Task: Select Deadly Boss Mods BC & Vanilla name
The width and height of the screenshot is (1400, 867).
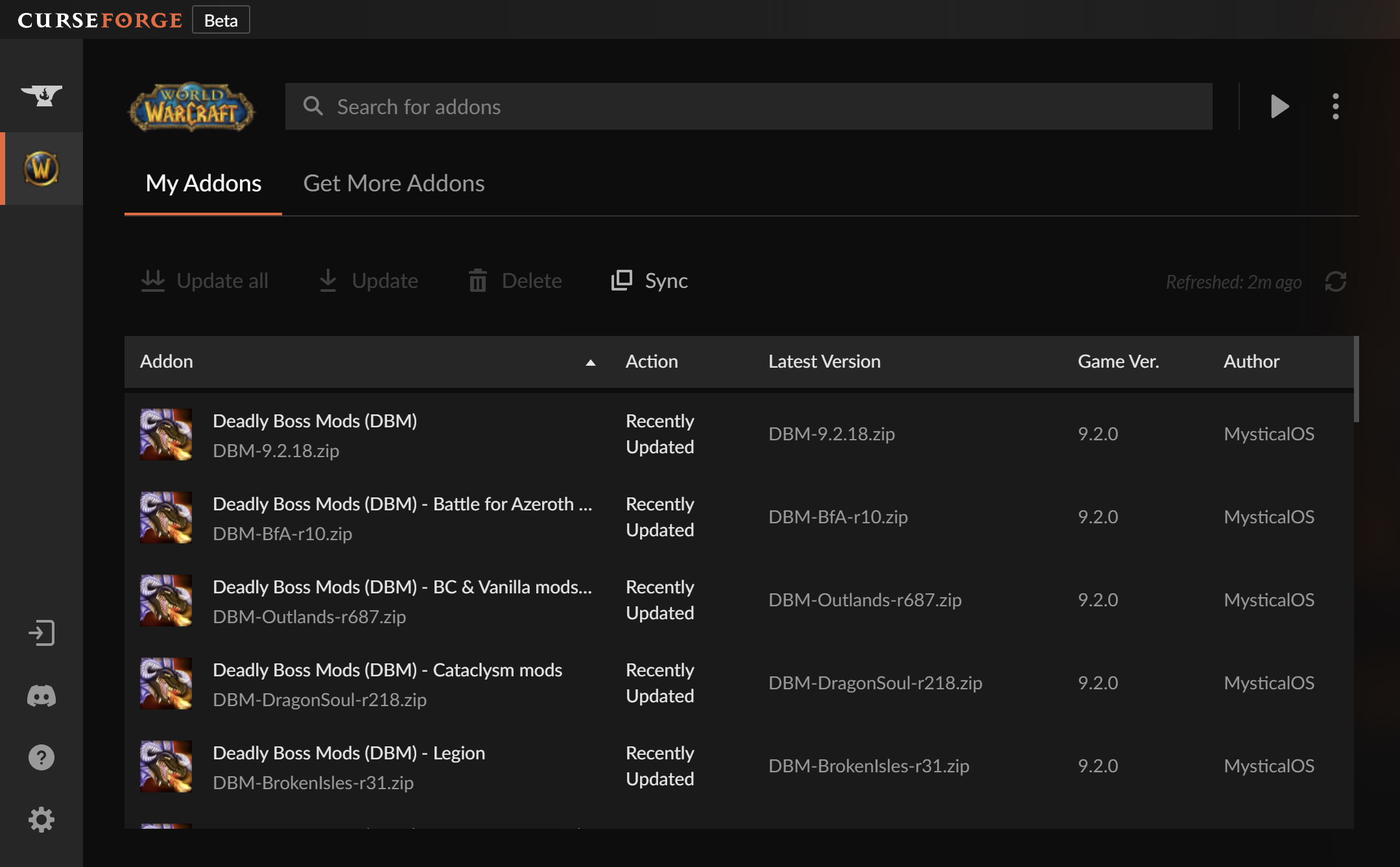Action: [x=402, y=587]
